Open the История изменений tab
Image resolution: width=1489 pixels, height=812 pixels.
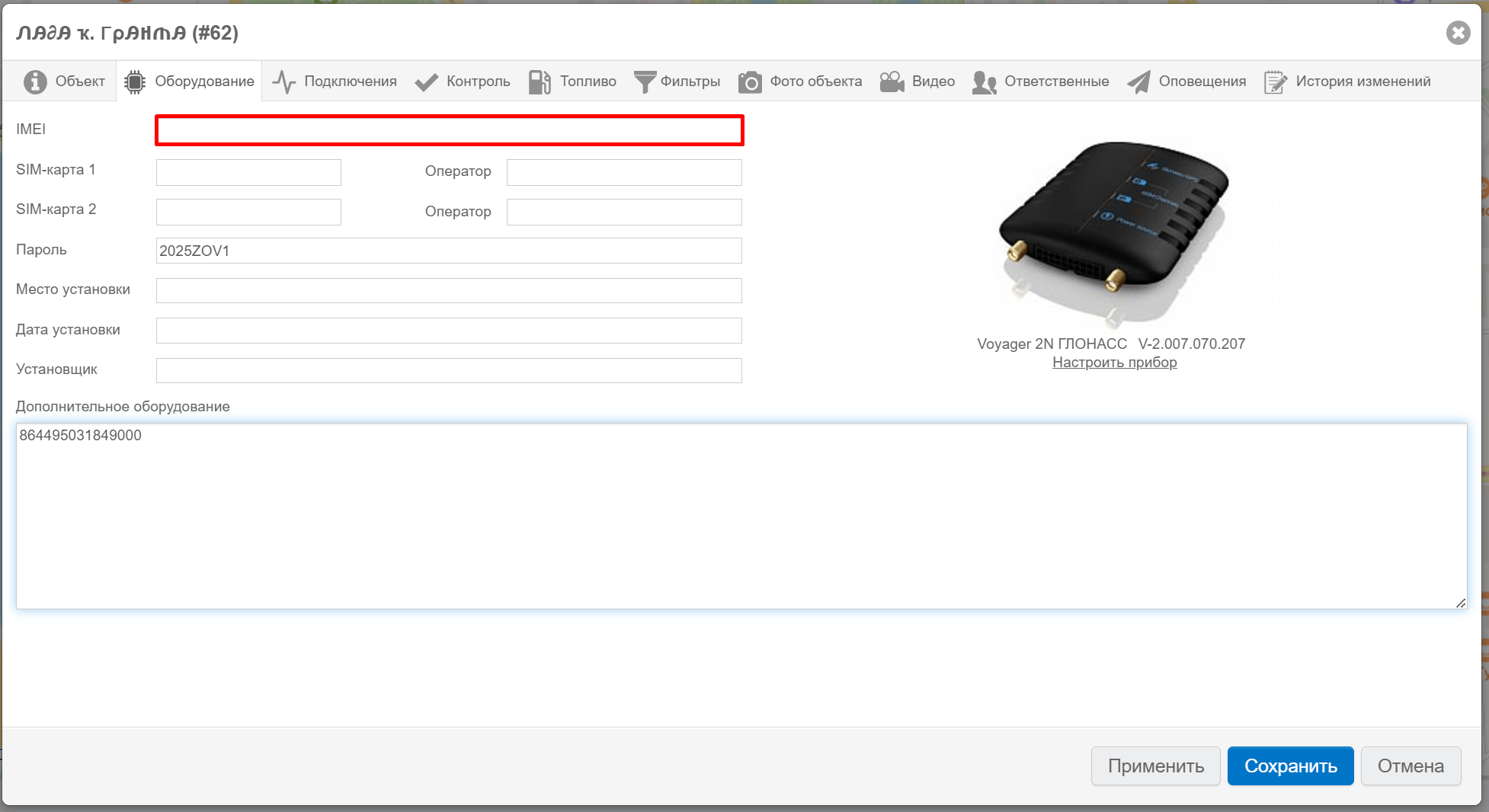(x=1347, y=82)
